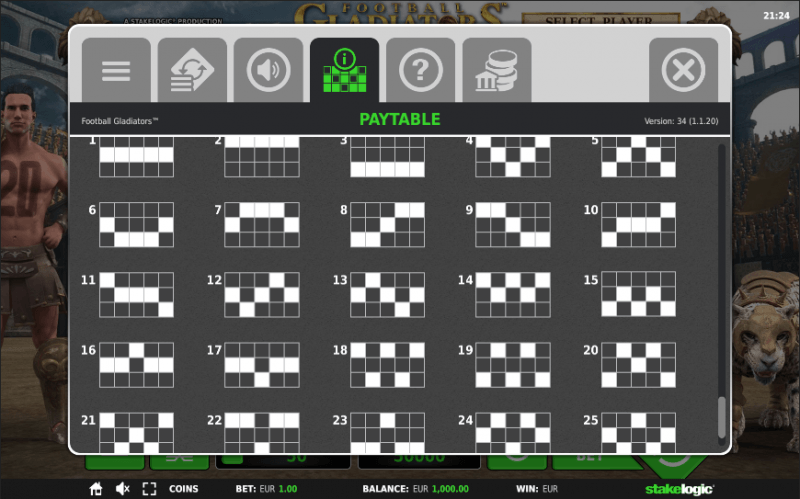
Task: Open the hamburger menu tab
Action: click(x=116, y=70)
